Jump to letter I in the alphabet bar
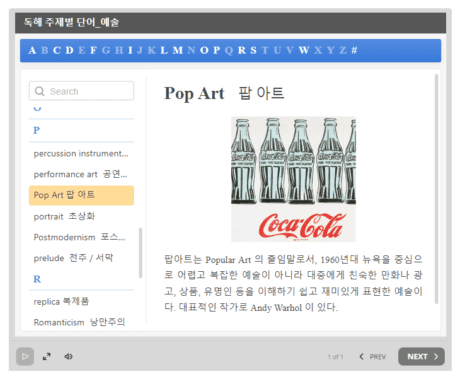This screenshot has height=379, width=460. [130, 50]
